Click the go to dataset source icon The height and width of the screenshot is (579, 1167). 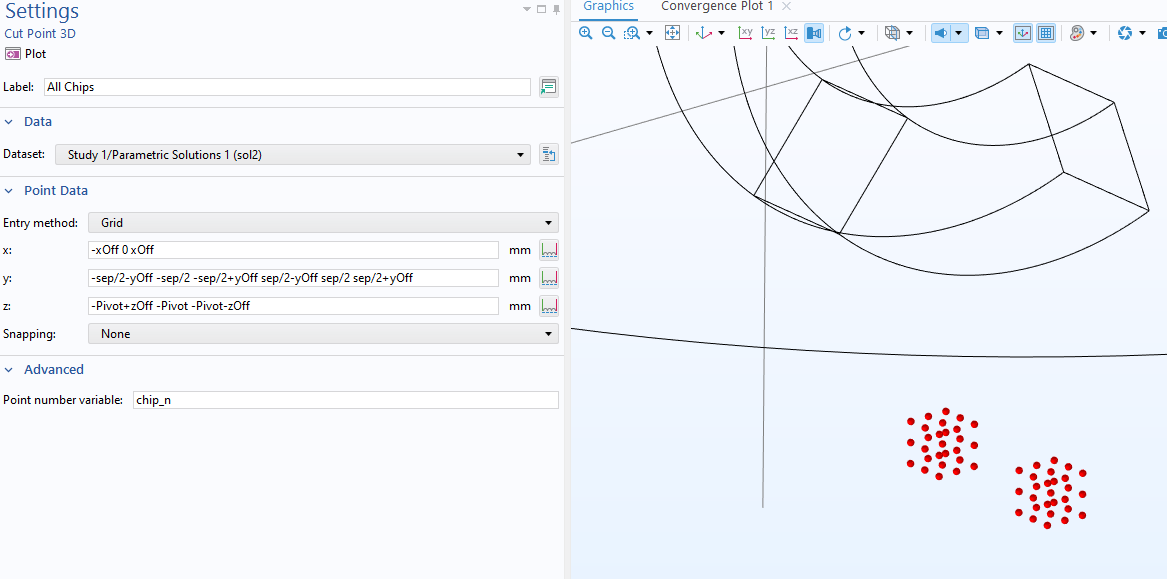coord(548,154)
